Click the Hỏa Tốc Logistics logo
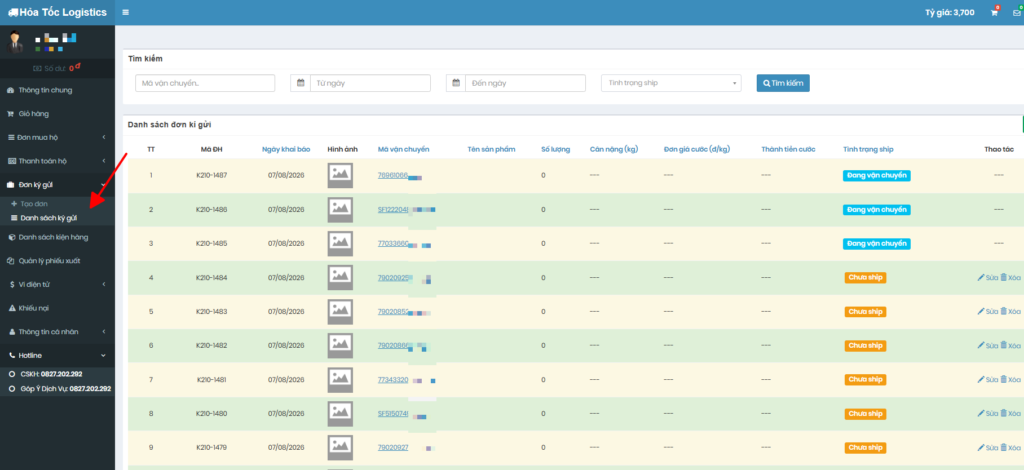 pyautogui.click(x=57, y=12)
